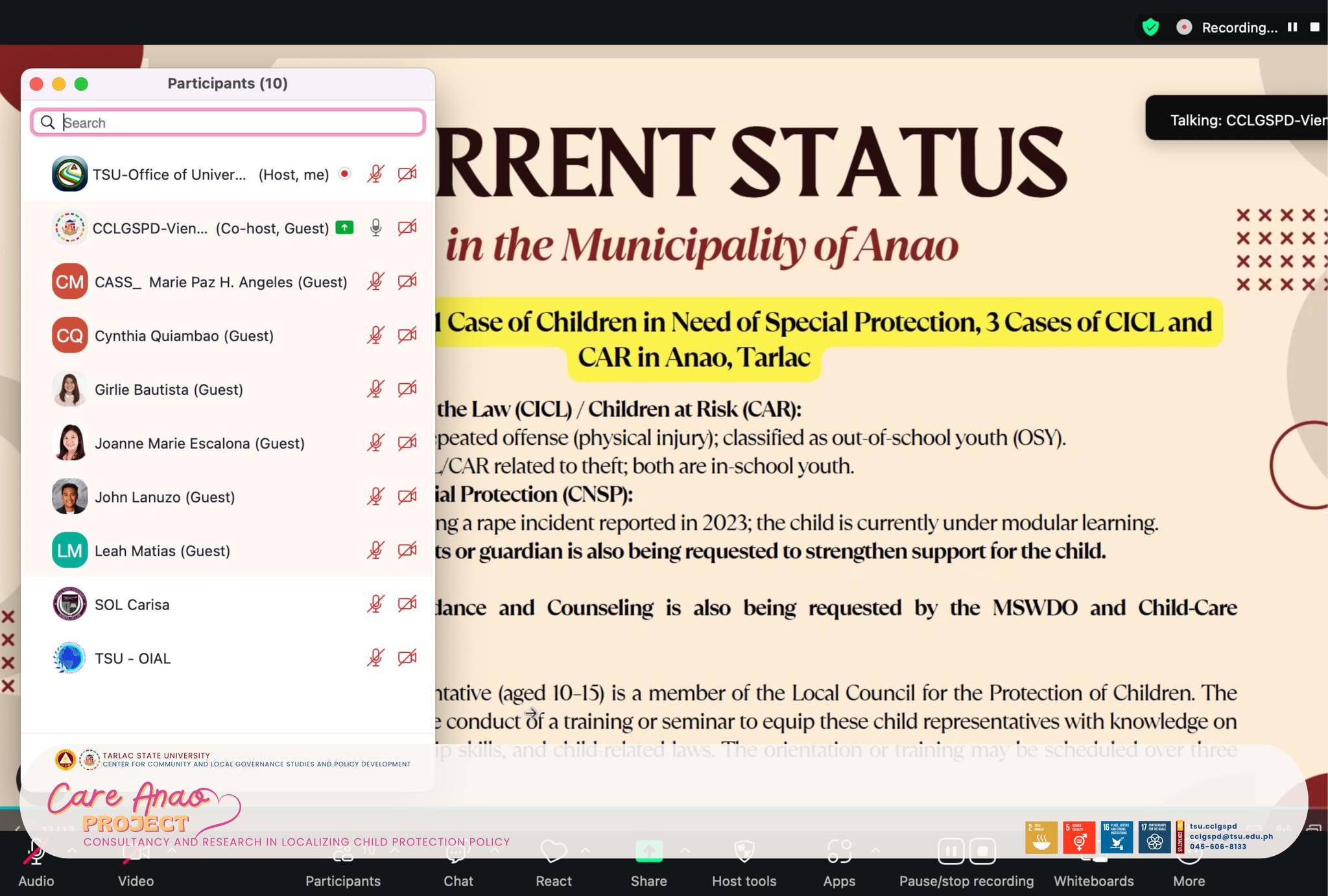Click the green encryption shield icon
Screen dimensions: 1328x896
pos(1151,27)
